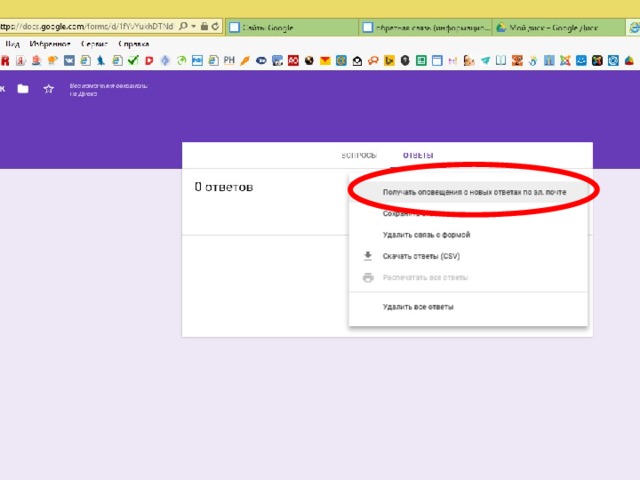Open the ОТВЕТЫ tab

418,155
